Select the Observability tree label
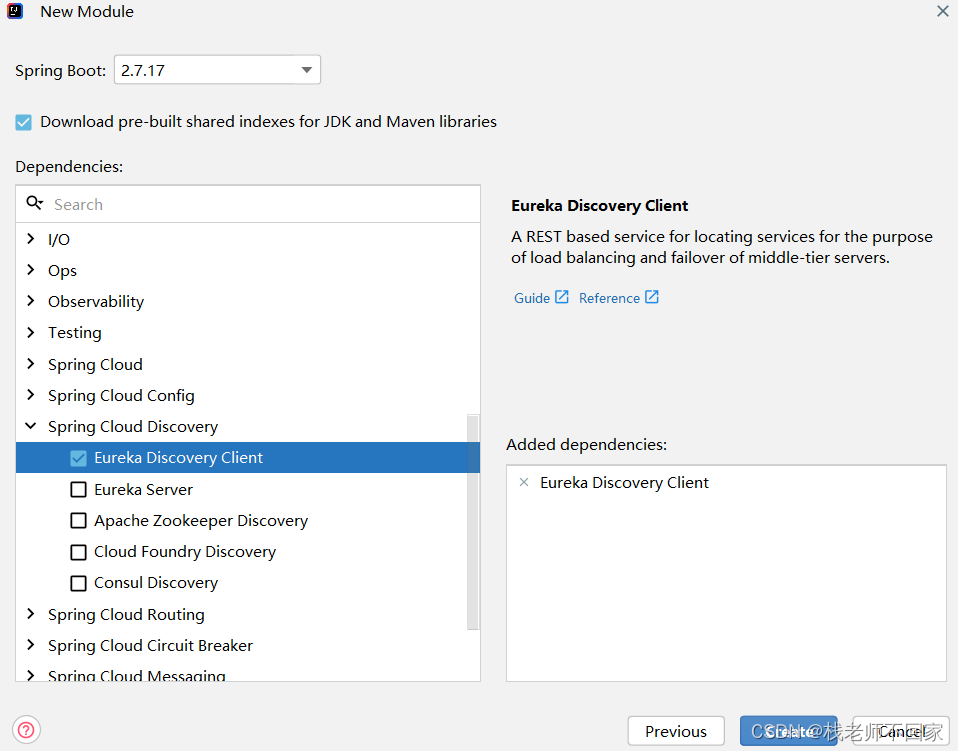This screenshot has height=751, width=958. click(96, 301)
